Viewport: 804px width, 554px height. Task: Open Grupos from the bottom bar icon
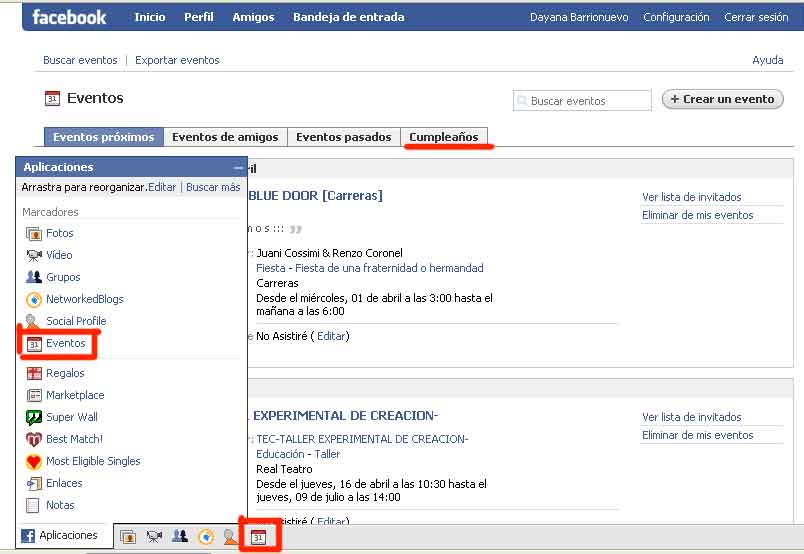point(179,536)
